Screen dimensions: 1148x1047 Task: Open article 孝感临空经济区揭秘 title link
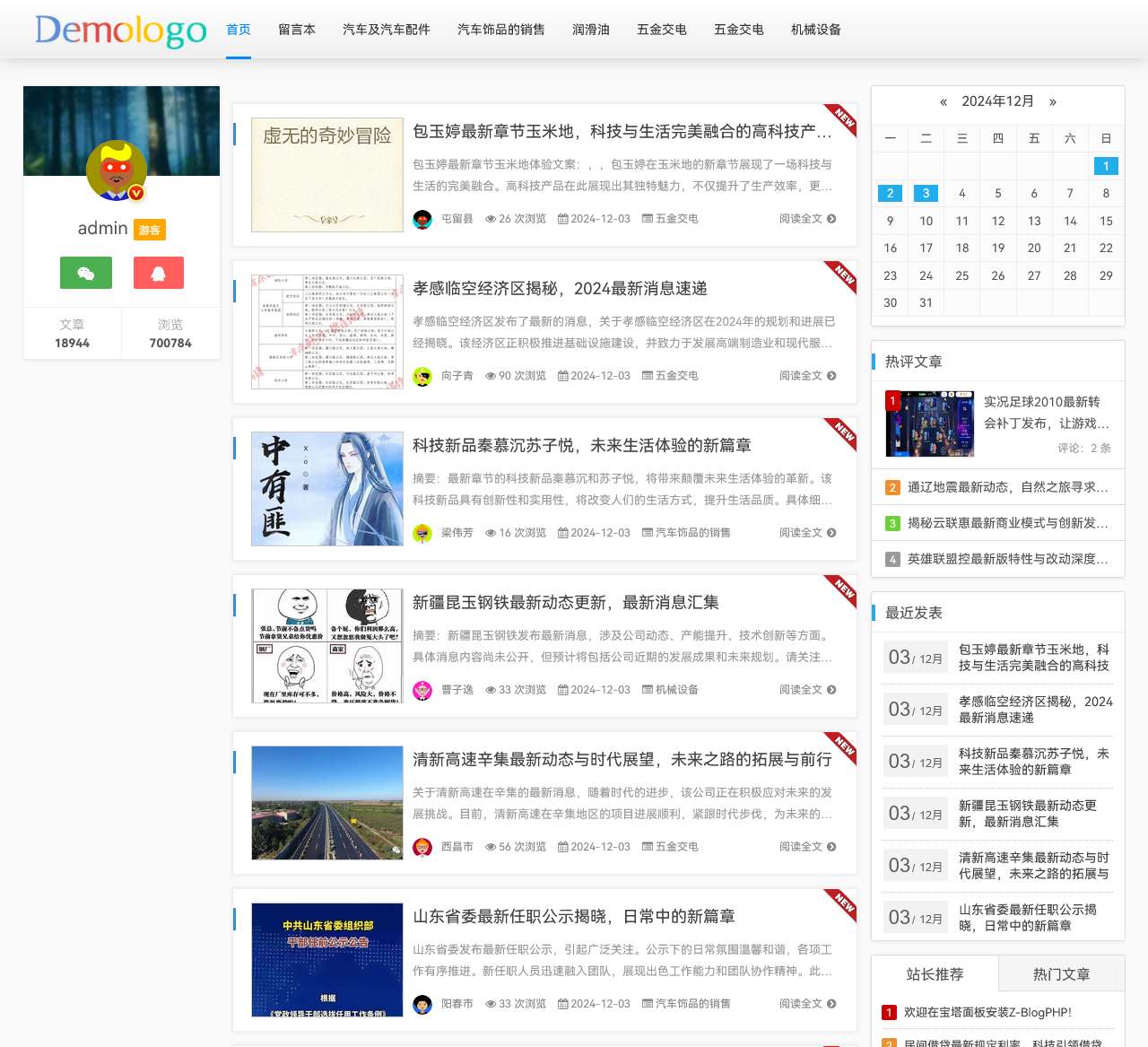560,289
